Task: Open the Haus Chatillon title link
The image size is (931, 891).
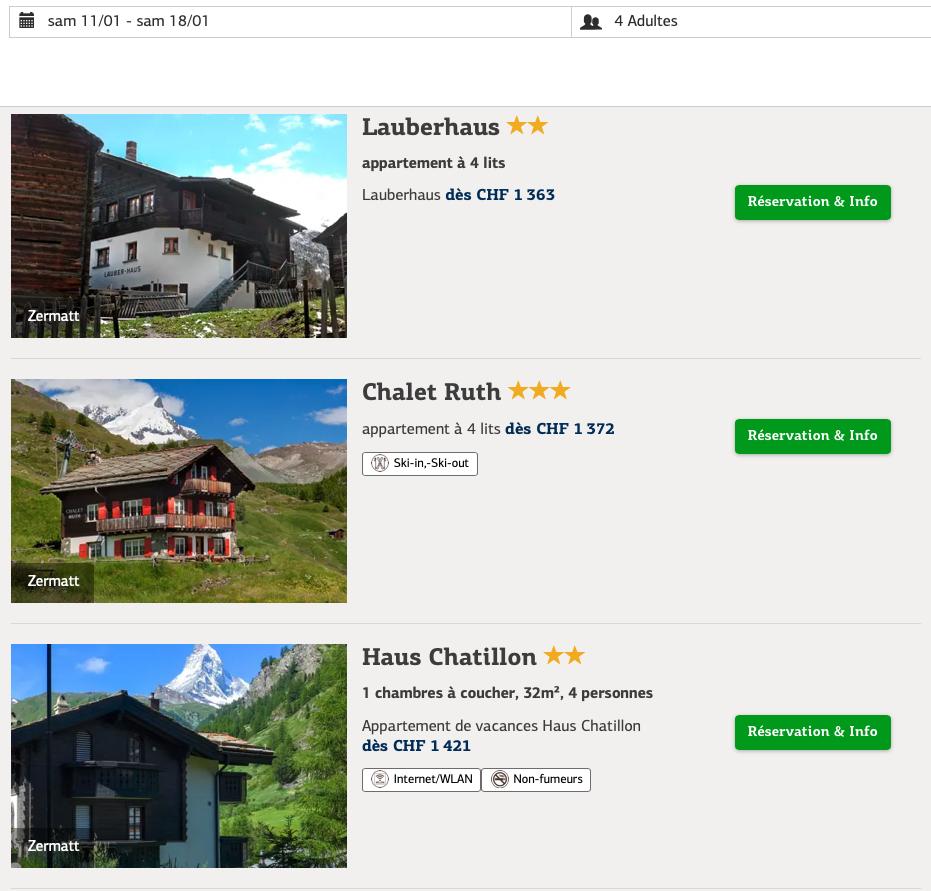Action: point(449,657)
